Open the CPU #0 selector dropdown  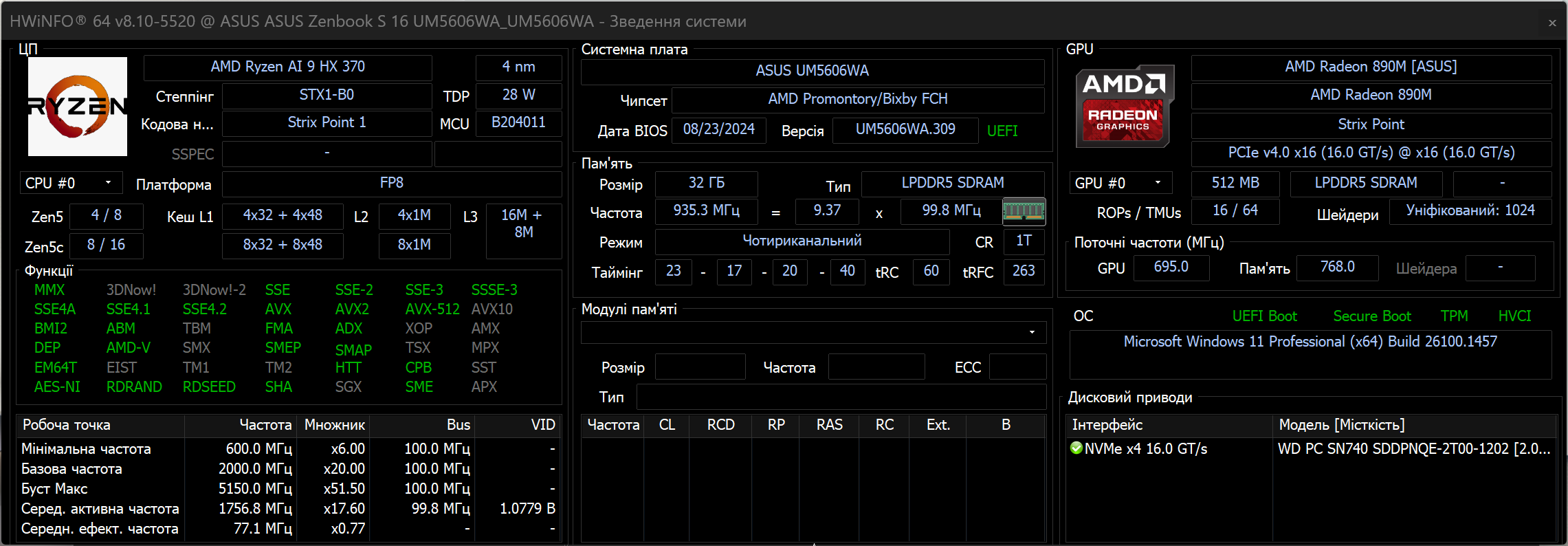(x=71, y=183)
